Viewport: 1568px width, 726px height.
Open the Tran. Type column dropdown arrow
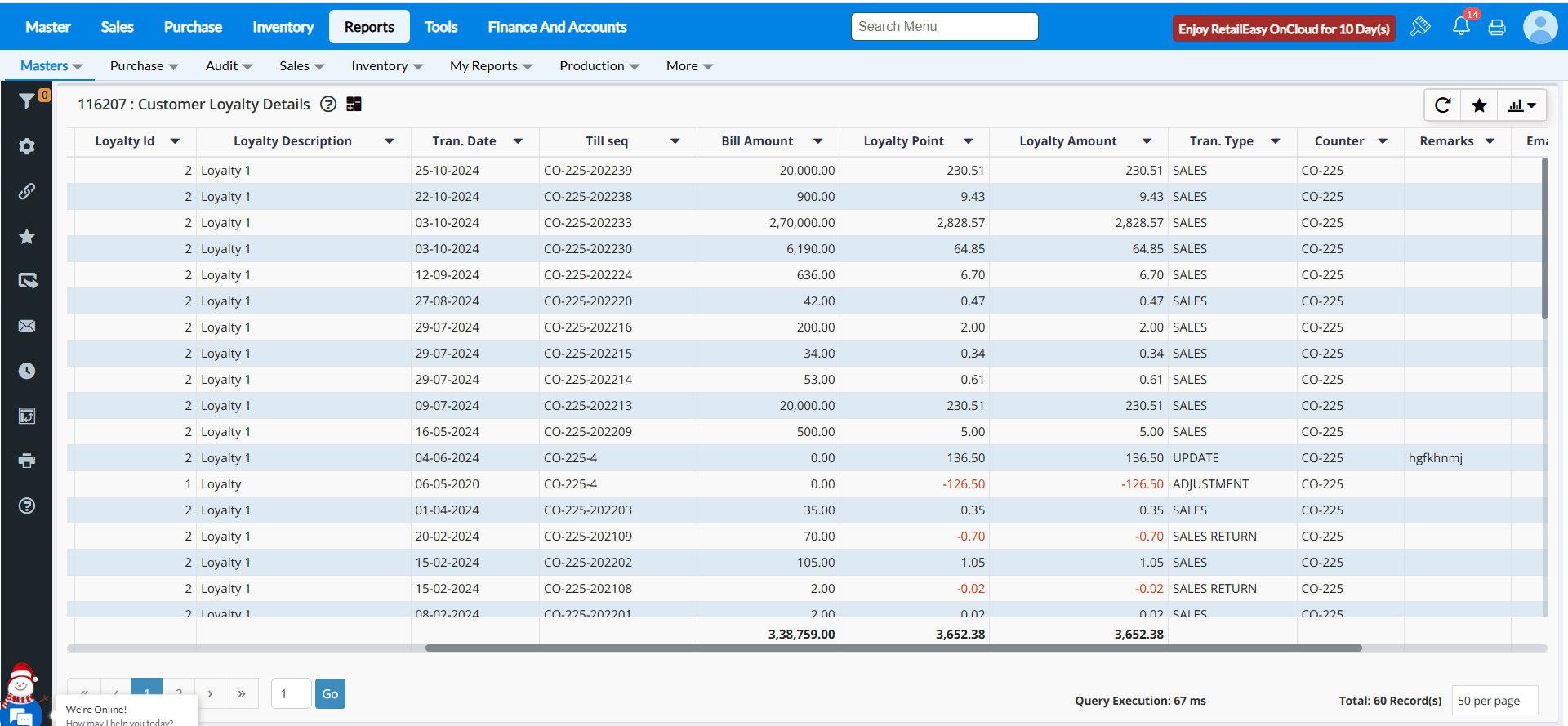pyautogui.click(x=1275, y=141)
